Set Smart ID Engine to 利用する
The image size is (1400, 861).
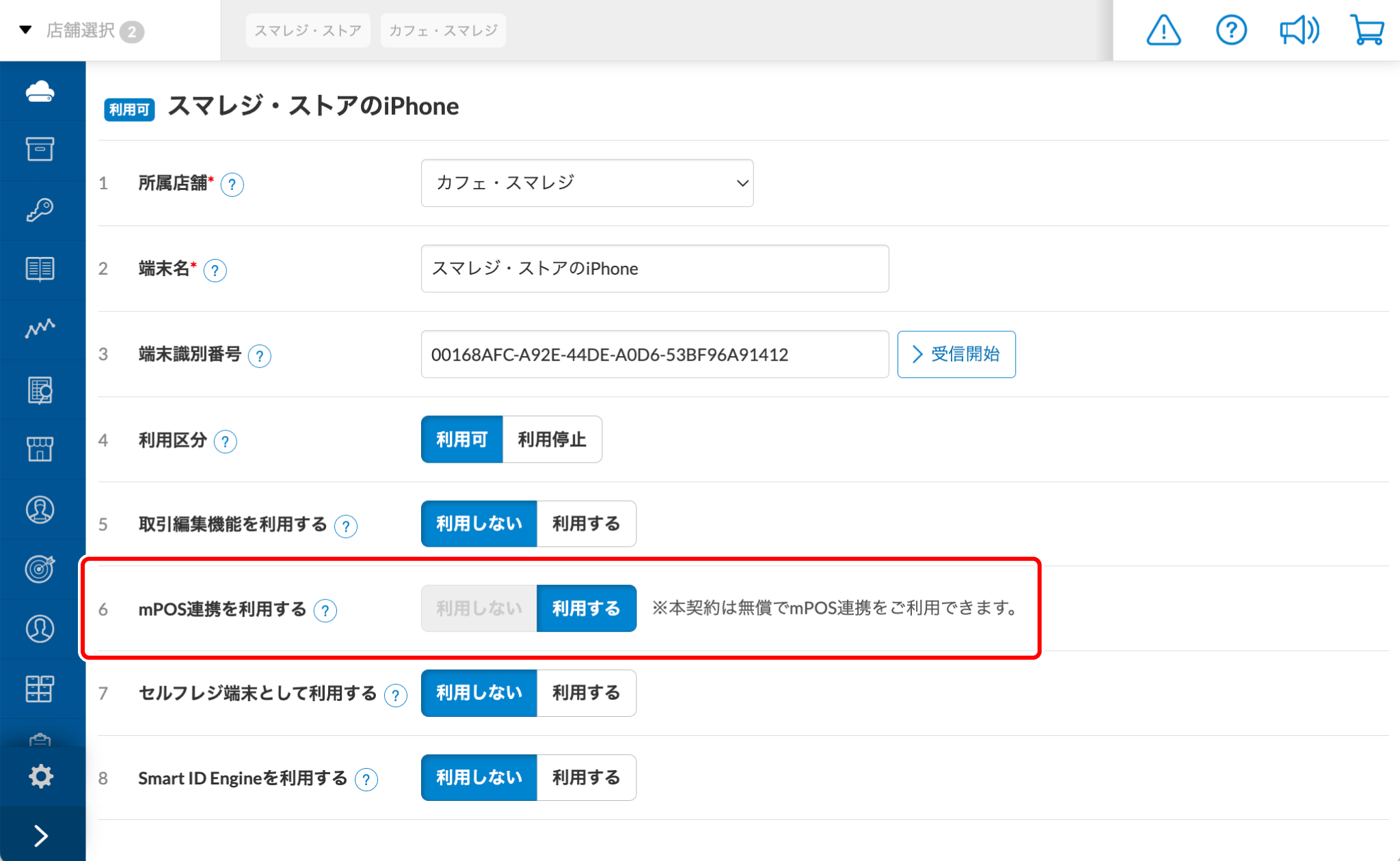coord(587,778)
